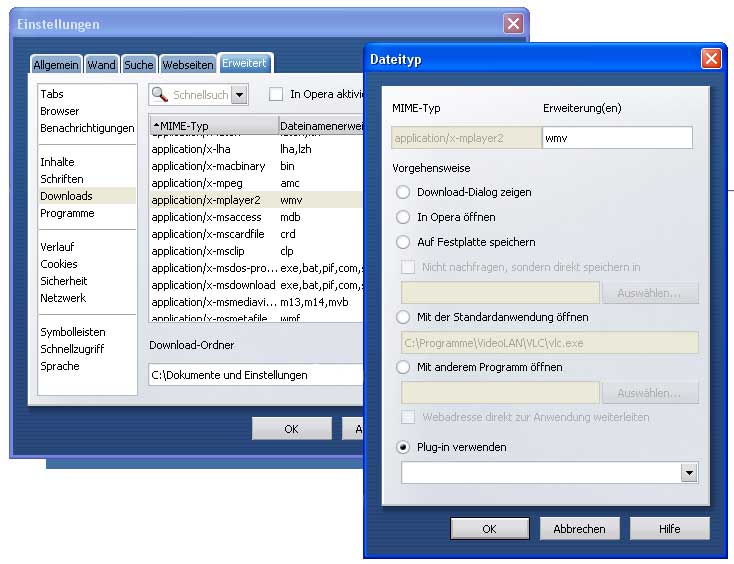The image size is (734, 564).
Task: Click the Erweiterung(en) field containing wmv
Action: 616,138
